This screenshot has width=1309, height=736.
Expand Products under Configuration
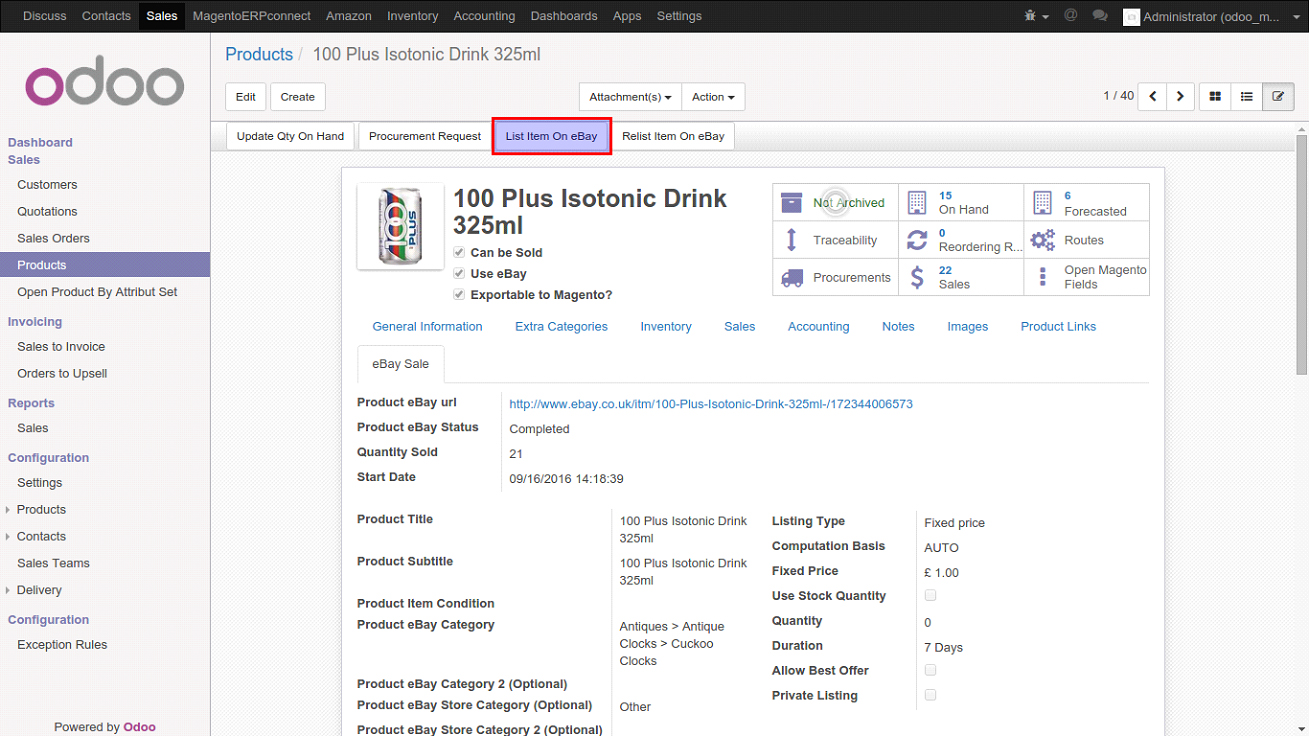click(41, 509)
